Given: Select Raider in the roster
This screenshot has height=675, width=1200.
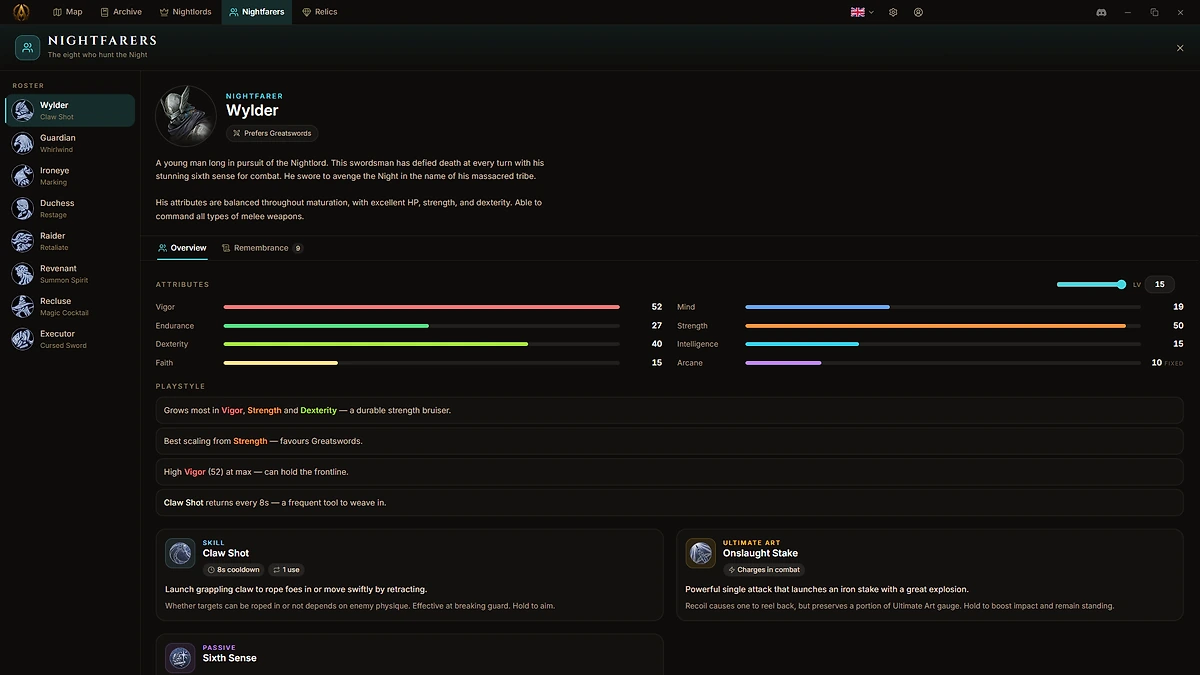Looking at the screenshot, I should tap(70, 241).
